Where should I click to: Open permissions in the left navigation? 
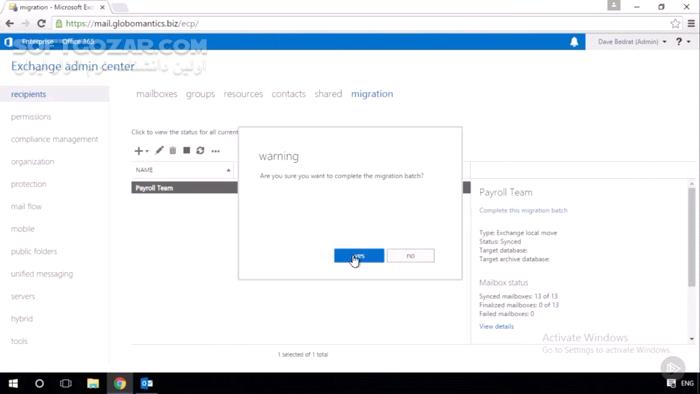(31, 117)
